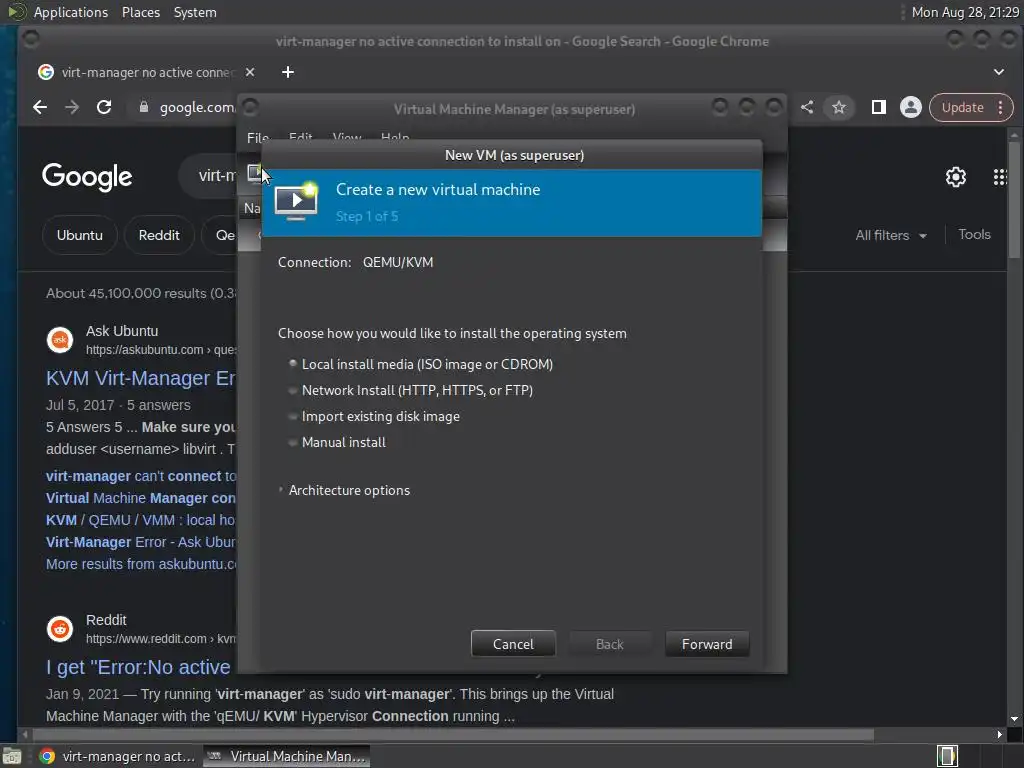Choose Import existing disk image option
This screenshot has width=1024, height=768.
point(293,417)
